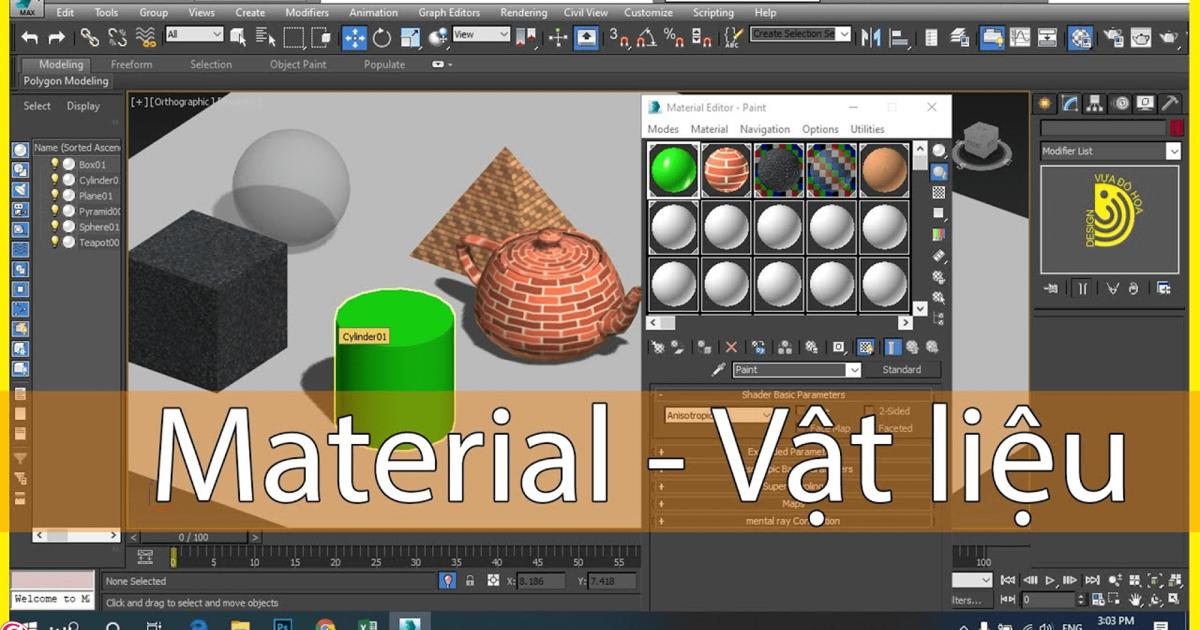Viewport: 1200px width, 630px height.
Task: Toggle the Angle Snap button
Action: (649, 38)
